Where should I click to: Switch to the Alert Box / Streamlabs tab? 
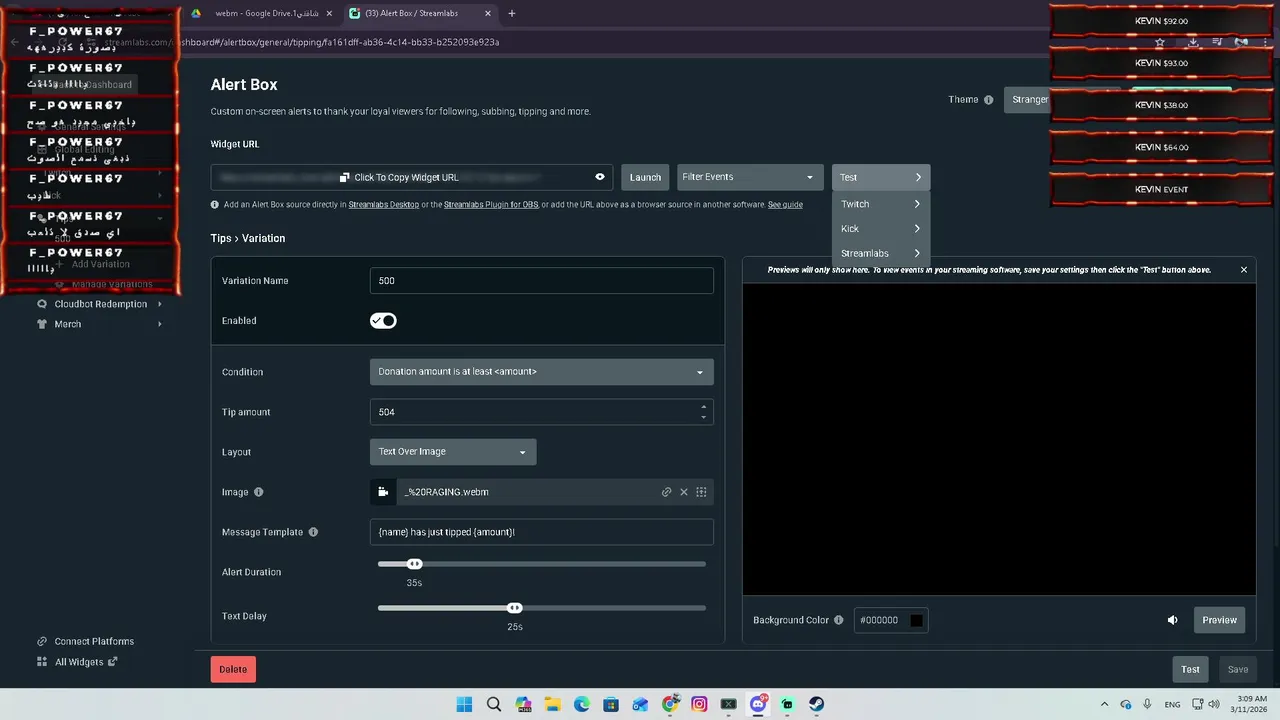click(420, 14)
